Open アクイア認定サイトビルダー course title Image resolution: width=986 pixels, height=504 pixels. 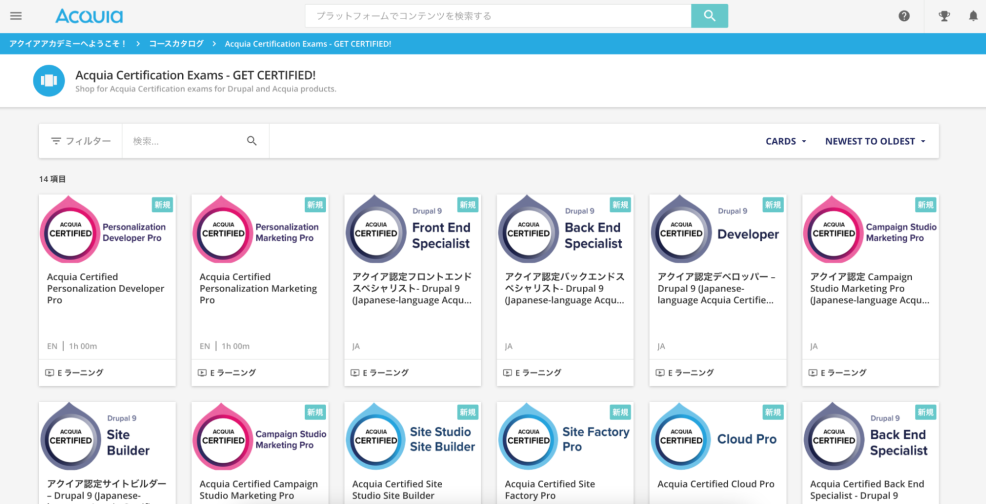tap(107, 490)
